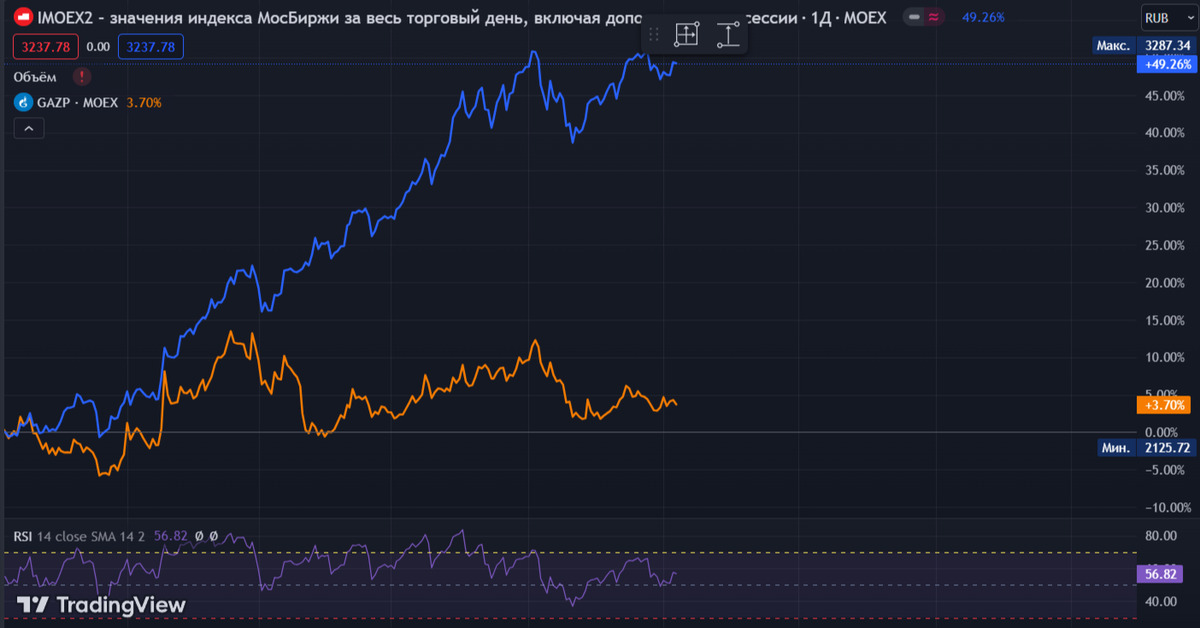
Task: Click the 40.00 RSI axis label
Action: point(1161,601)
